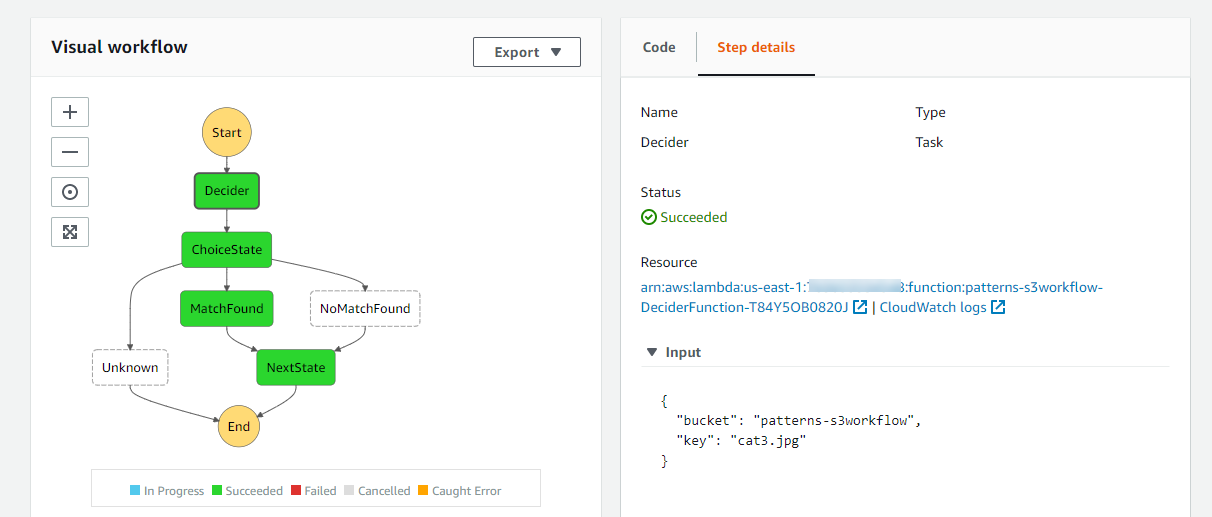The height and width of the screenshot is (517, 1212).
Task: Zoom out of the workflow graph
Action: point(70,152)
